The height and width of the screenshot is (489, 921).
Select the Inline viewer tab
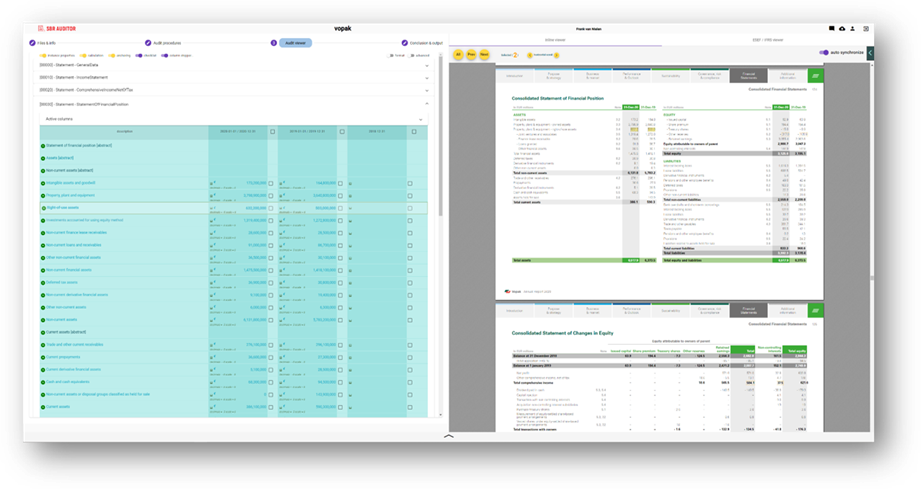coord(553,40)
